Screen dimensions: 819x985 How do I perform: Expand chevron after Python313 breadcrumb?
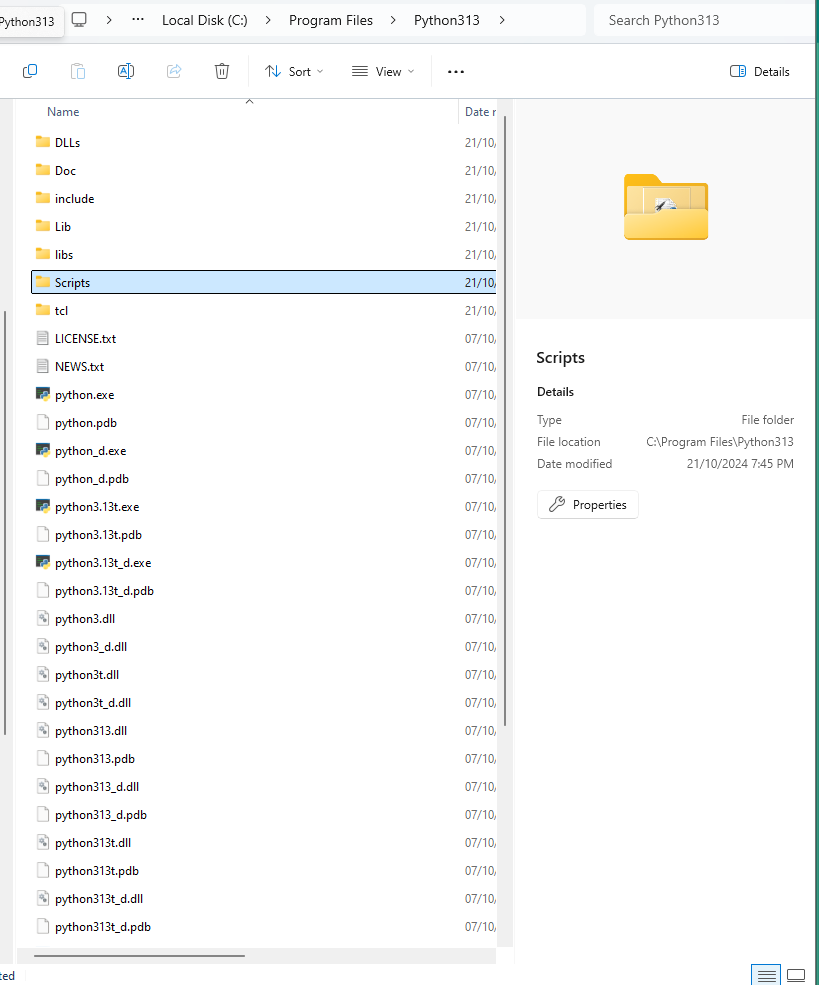pos(502,20)
